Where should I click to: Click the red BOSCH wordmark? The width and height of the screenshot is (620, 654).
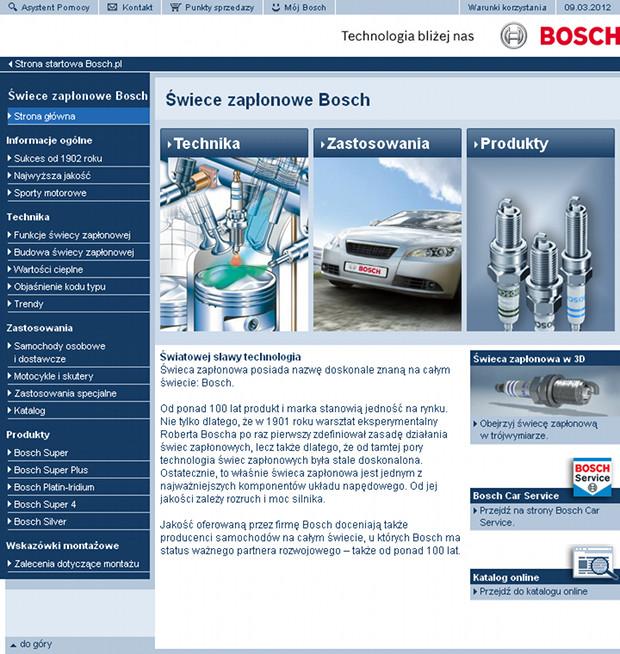click(x=580, y=36)
